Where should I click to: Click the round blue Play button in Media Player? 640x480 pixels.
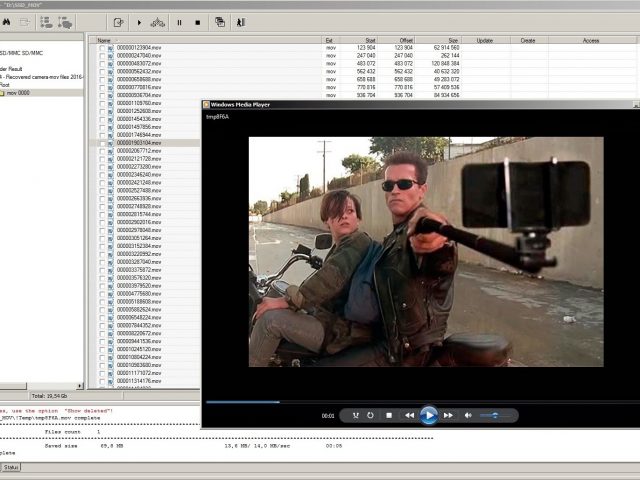[x=429, y=416]
